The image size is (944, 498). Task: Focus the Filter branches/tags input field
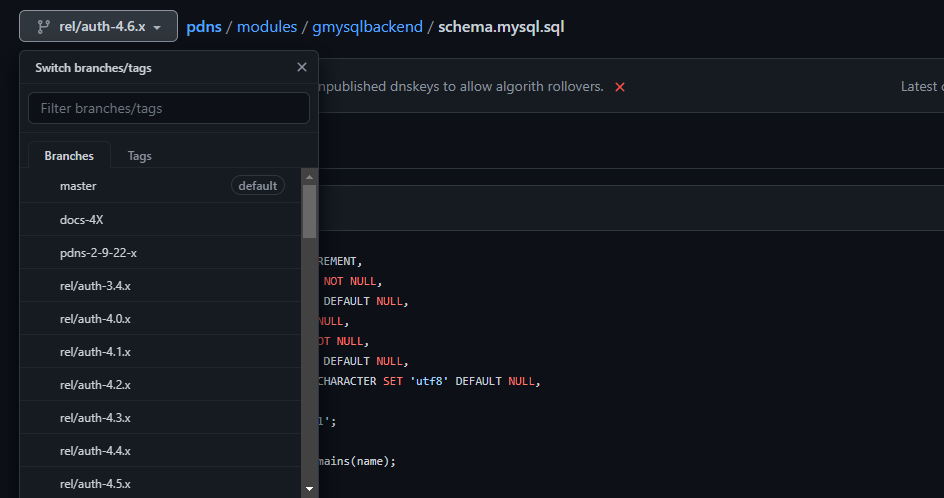tap(169, 108)
